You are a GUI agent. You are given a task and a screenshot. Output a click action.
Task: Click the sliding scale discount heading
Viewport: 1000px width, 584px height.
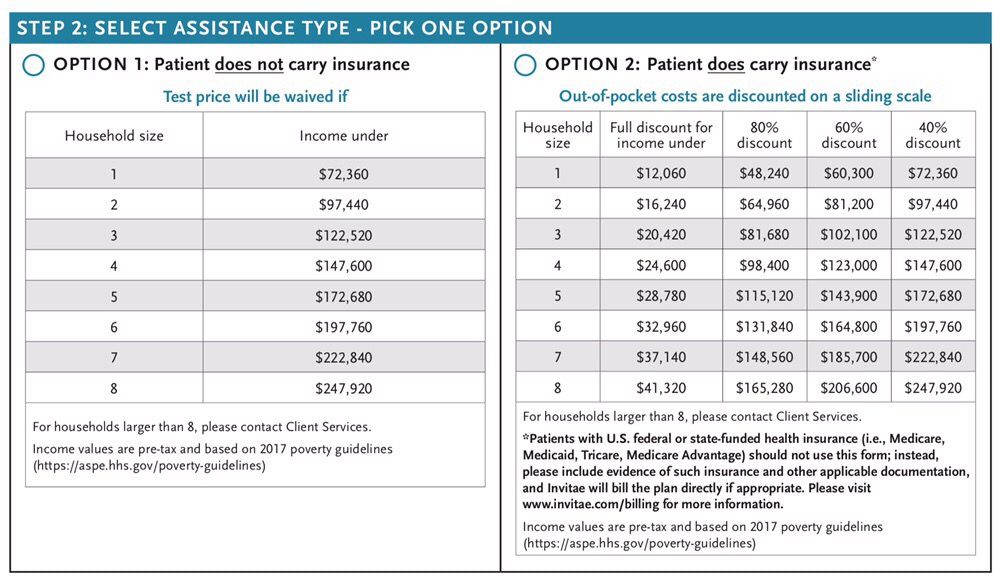745,97
